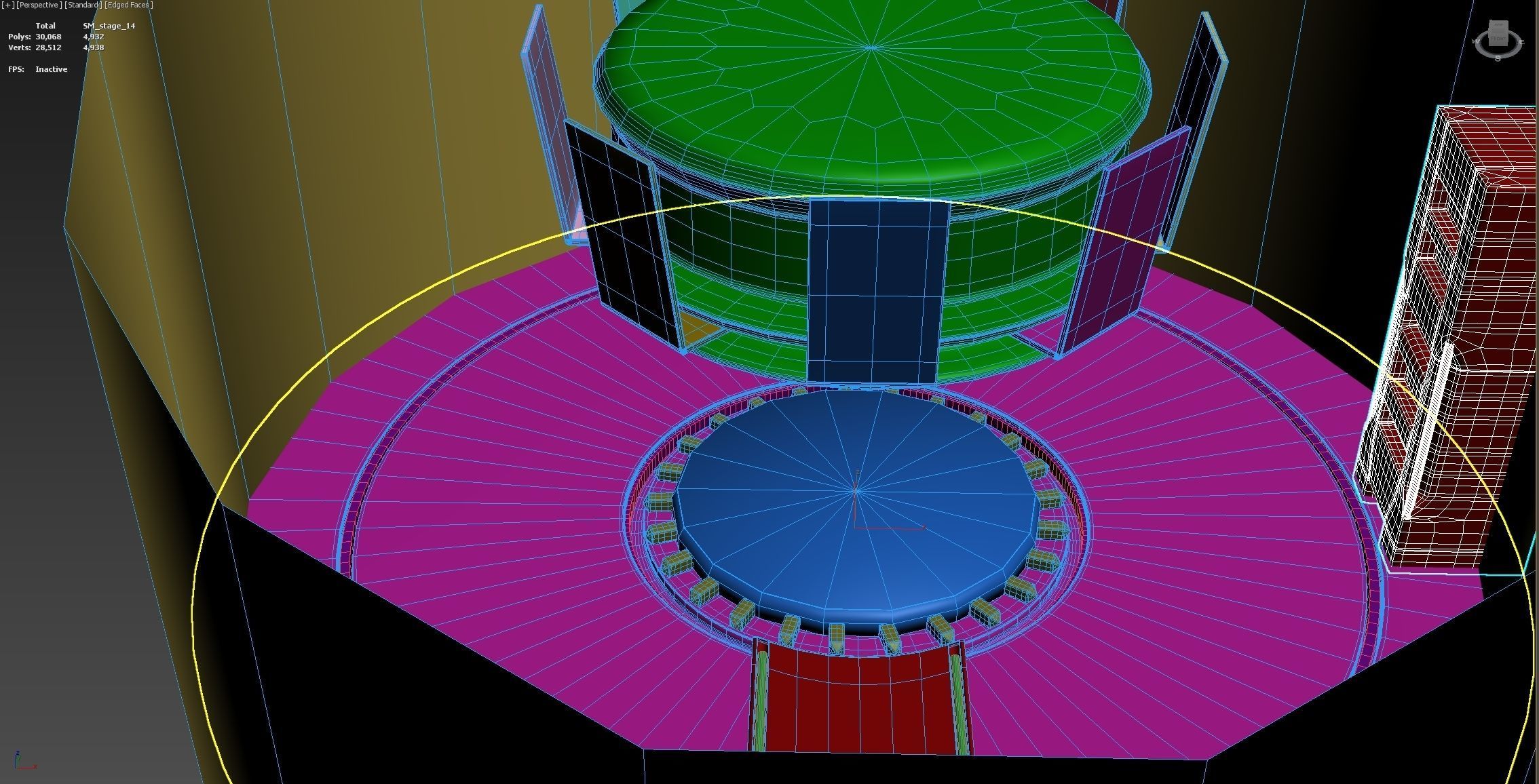Viewport: 1539px width, 784px height.
Task: Click the W compass letter on ViewCube
Action: tap(1476, 41)
